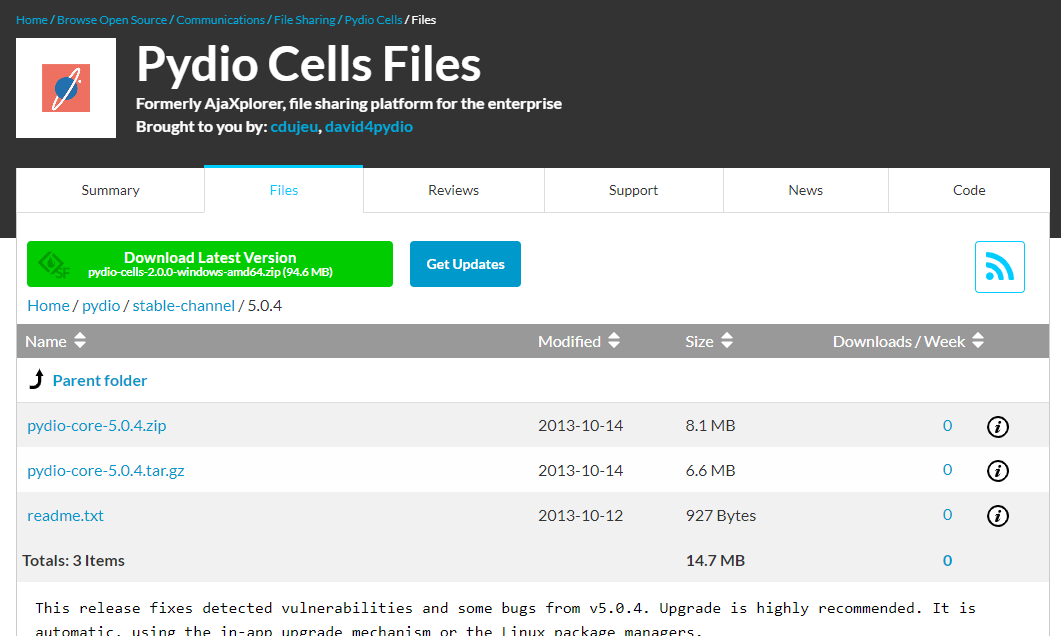Click the Parent folder up-arrow icon
Viewport: 1061px width, 636px height.
37,380
